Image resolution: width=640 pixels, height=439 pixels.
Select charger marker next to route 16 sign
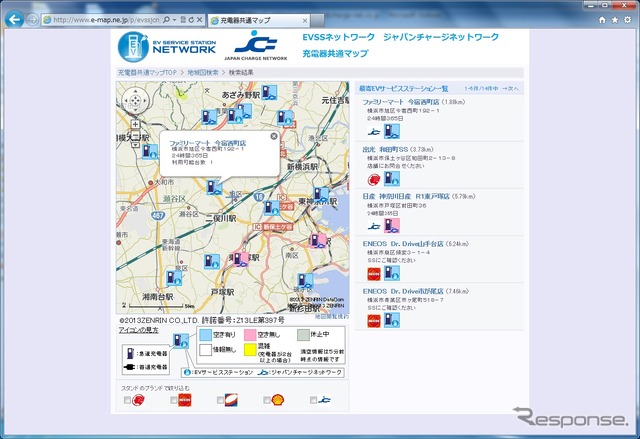click(272, 208)
